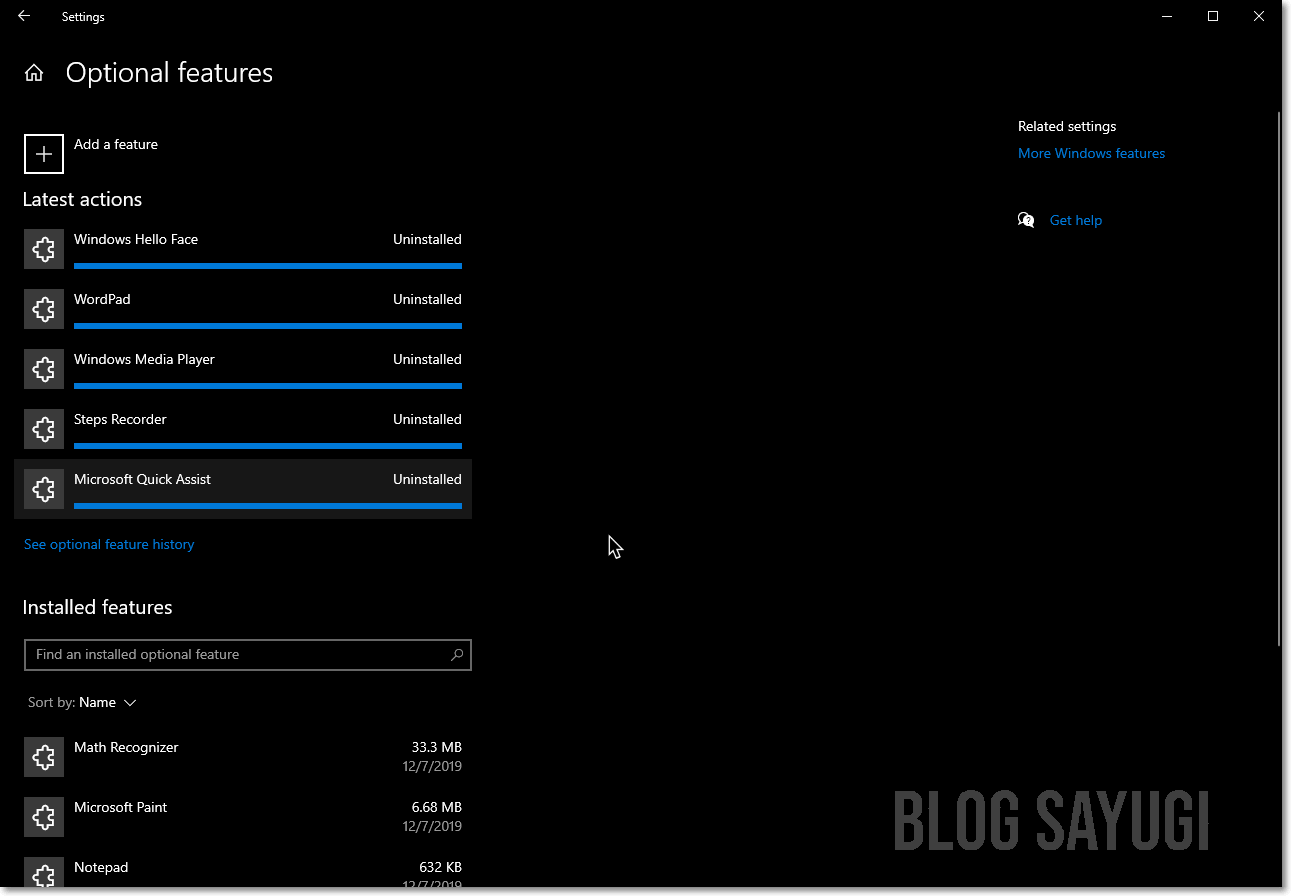
Task: Select the Windows Hello Face puzzle icon
Action: tap(44, 249)
